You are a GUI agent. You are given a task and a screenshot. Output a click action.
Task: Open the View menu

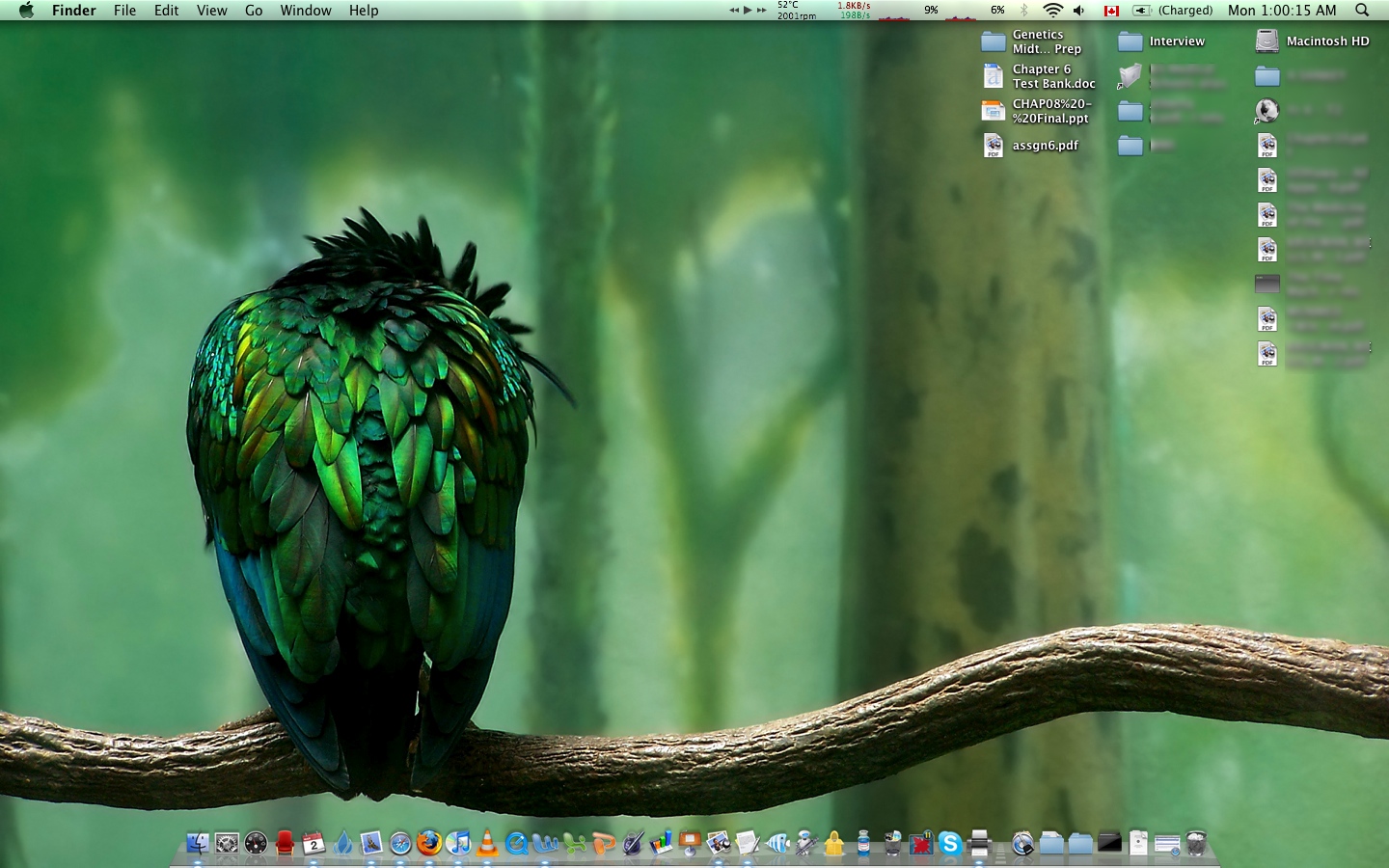(x=211, y=10)
